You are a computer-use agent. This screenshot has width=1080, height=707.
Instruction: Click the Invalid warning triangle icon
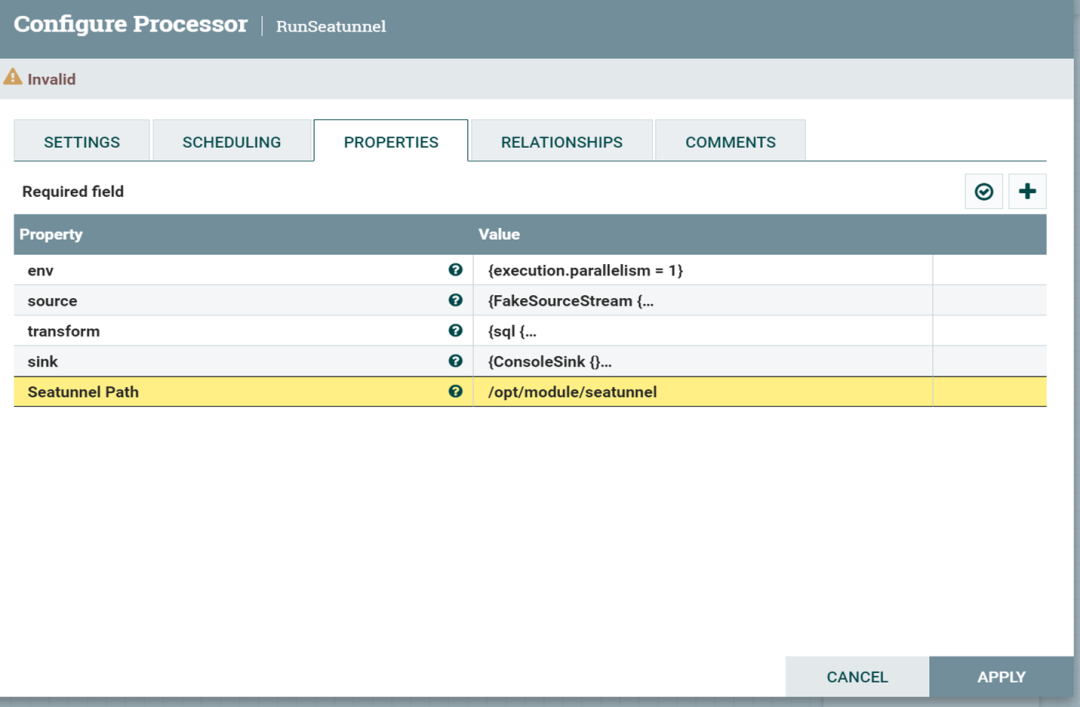point(12,77)
